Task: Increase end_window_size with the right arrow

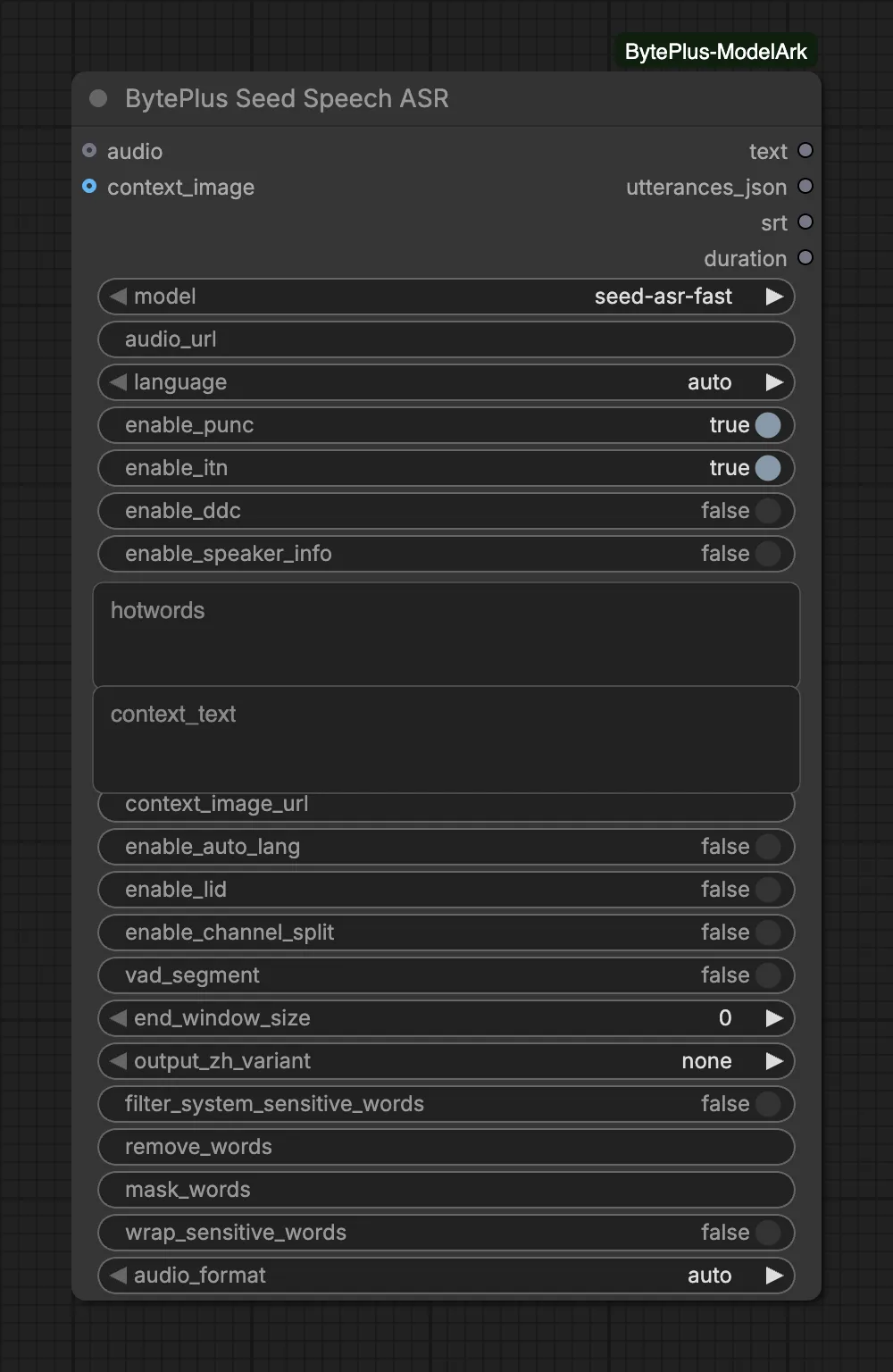Action: [774, 1018]
